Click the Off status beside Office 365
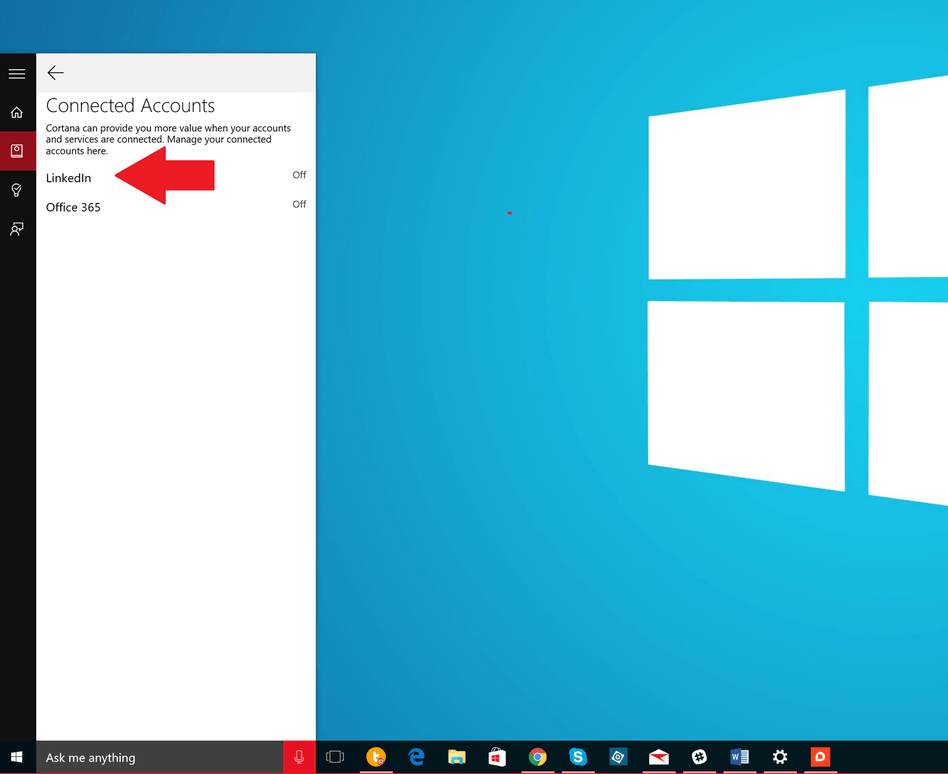 [299, 204]
